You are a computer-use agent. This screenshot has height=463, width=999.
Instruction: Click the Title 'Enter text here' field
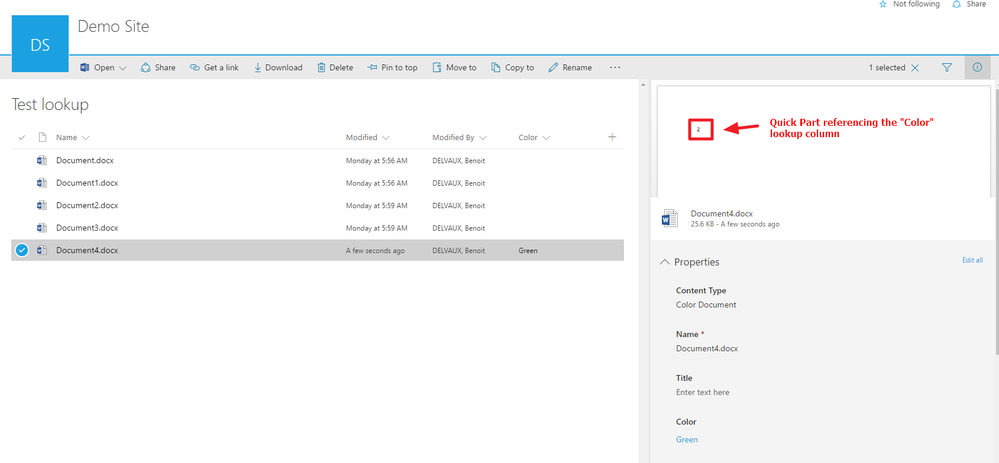703,392
